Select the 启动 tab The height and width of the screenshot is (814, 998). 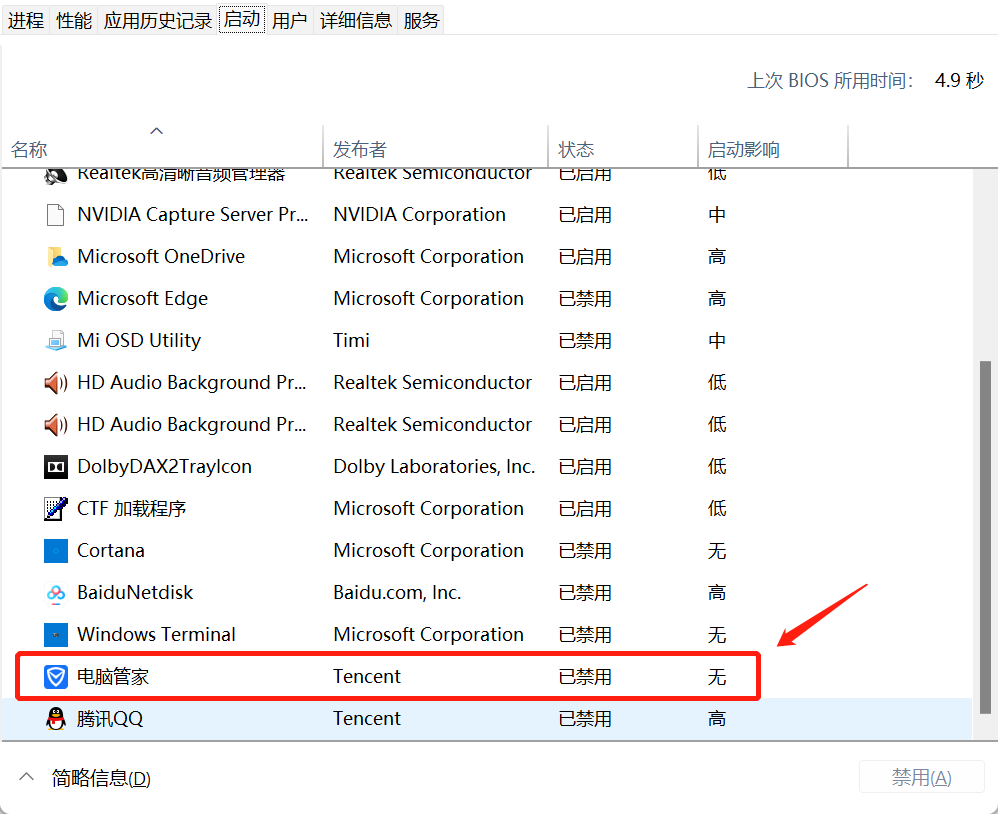(x=242, y=19)
